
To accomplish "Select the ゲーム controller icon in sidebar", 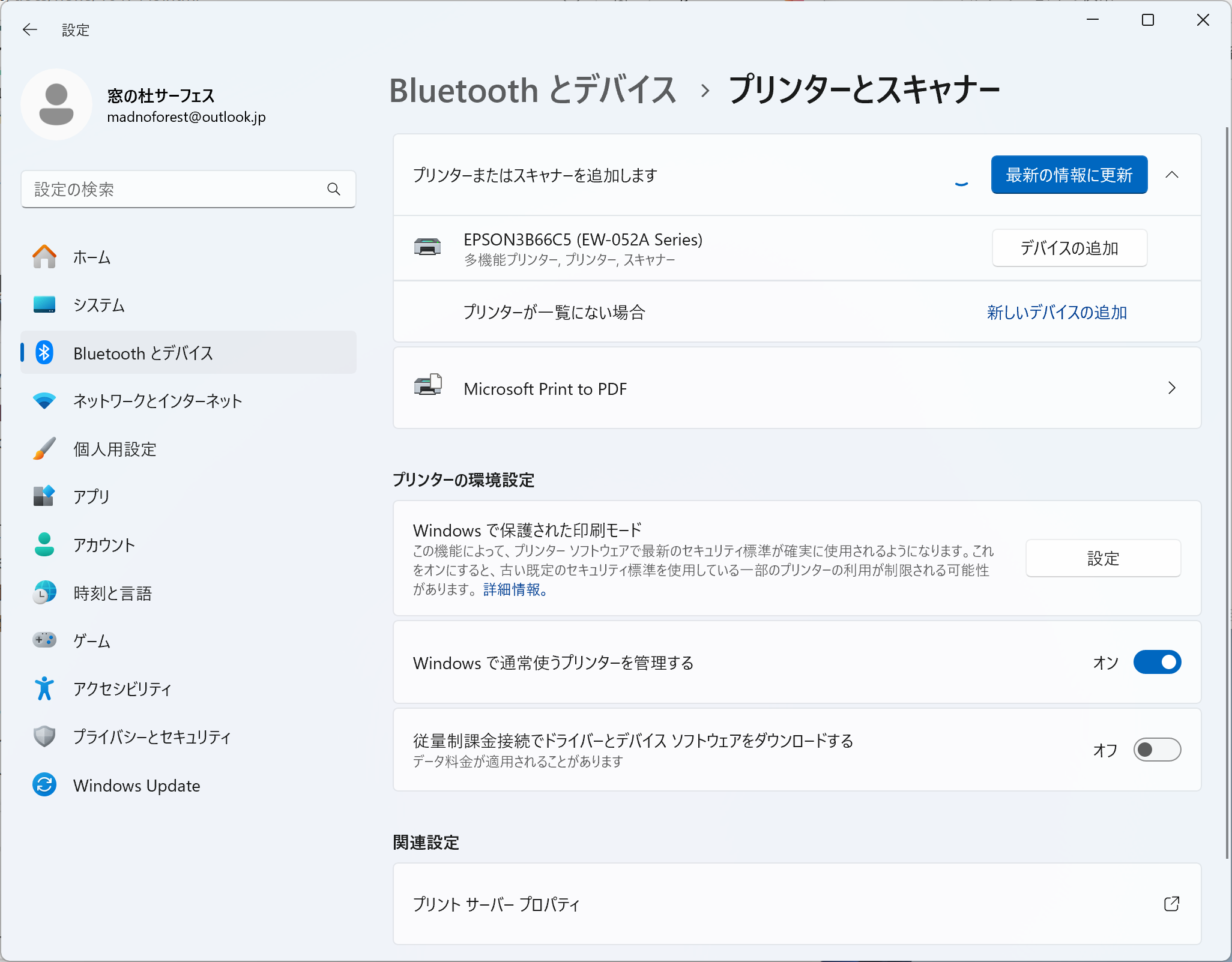I will tap(43, 640).
